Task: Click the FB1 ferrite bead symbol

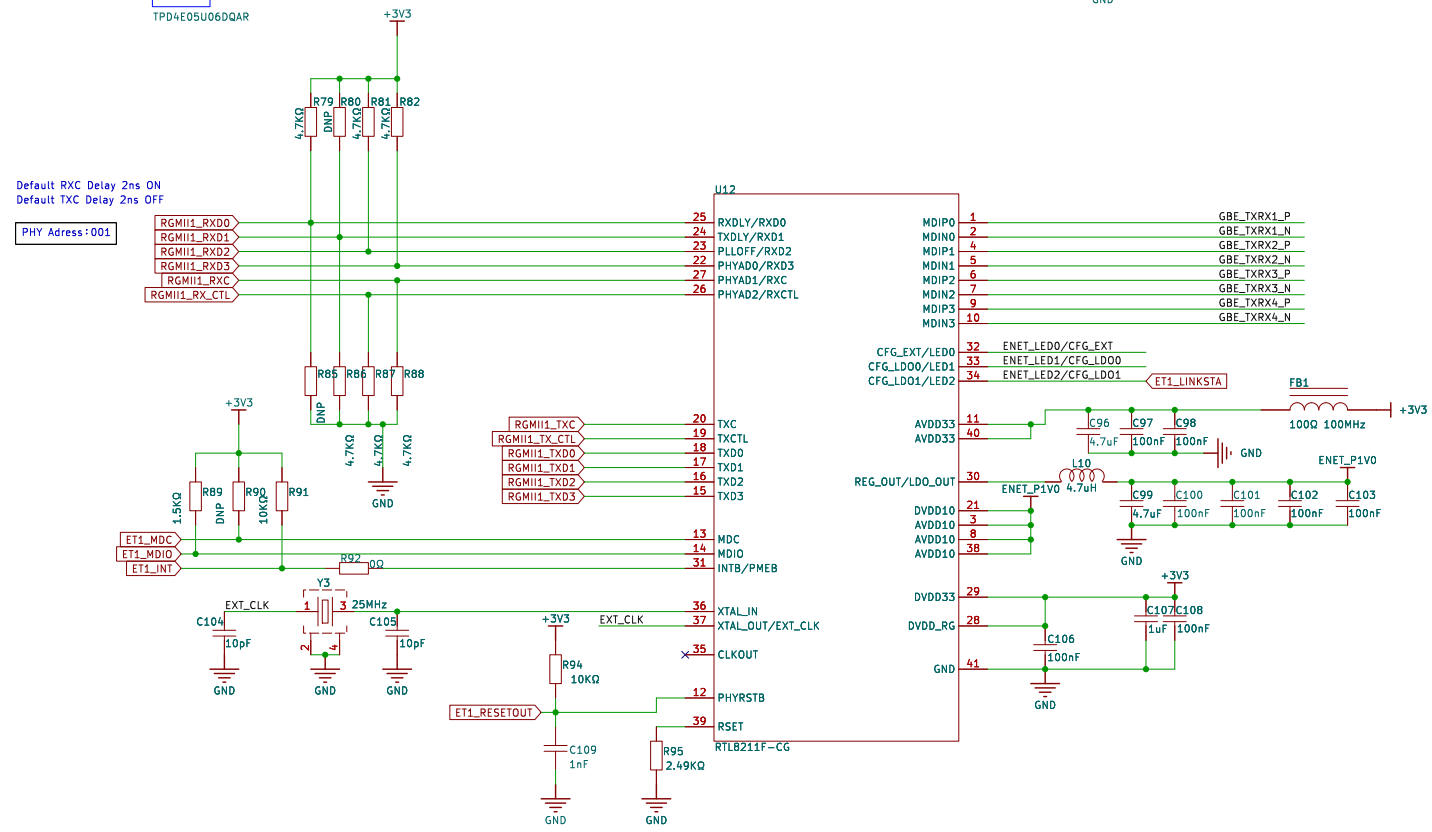Action: click(x=1318, y=409)
